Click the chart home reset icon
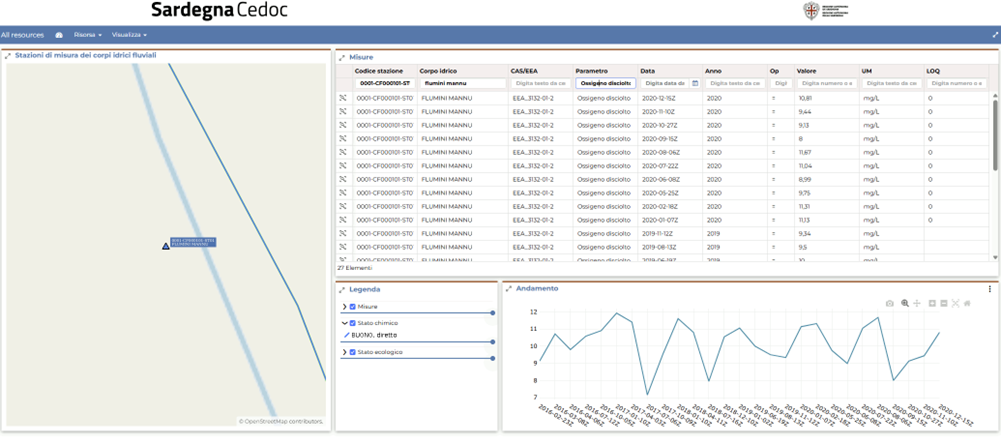Image resolution: width=1001 pixels, height=444 pixels. 967,303
